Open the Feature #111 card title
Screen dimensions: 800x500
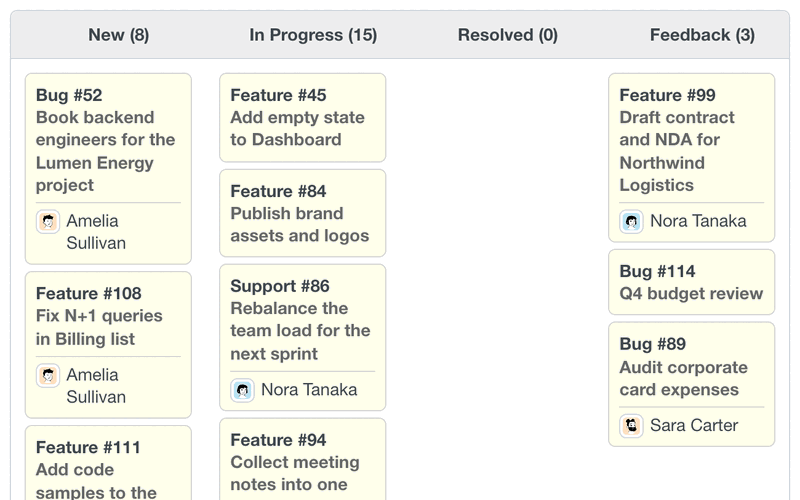tap(88, 447)
